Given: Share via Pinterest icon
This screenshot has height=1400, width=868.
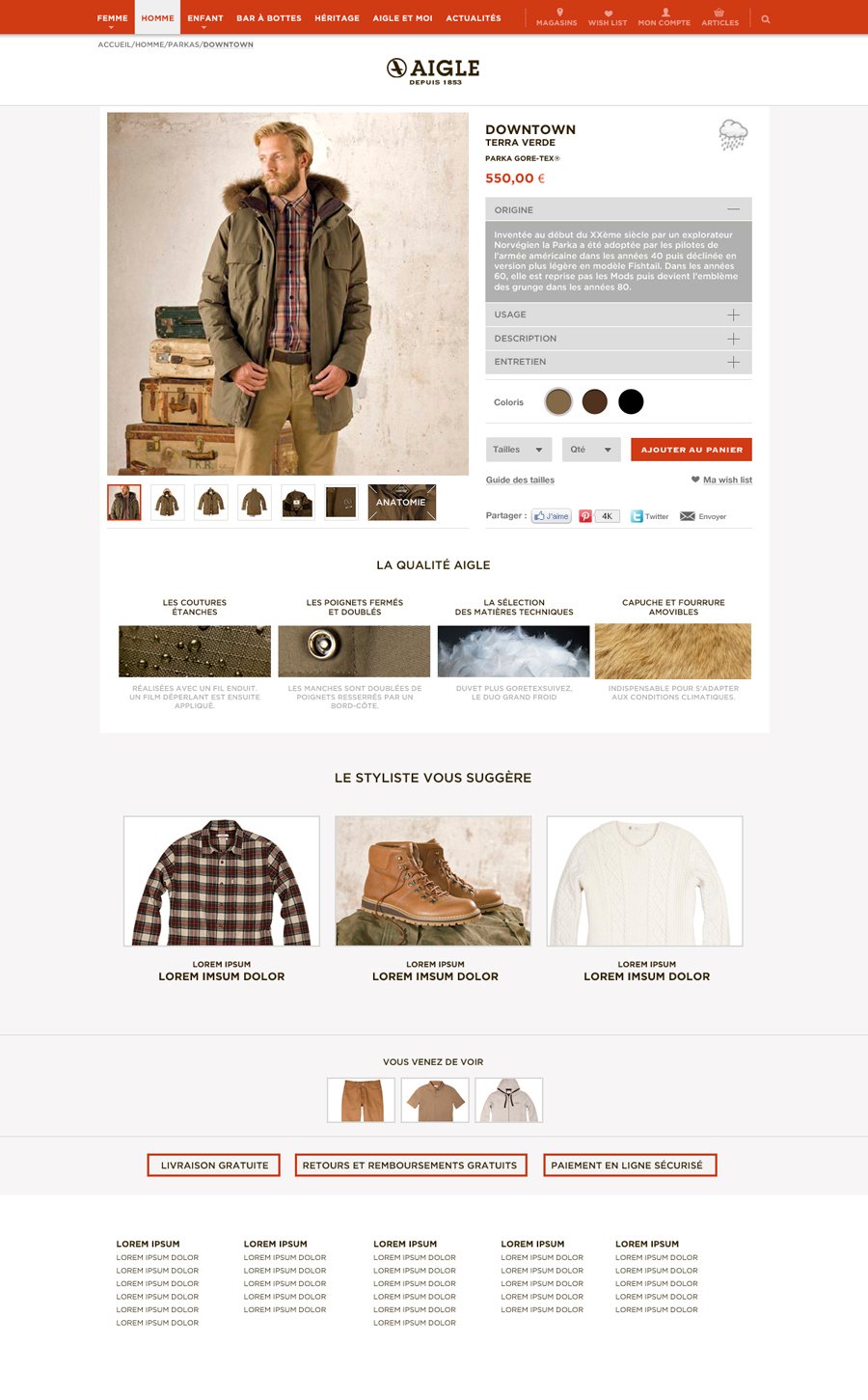Looking at the screenshot, I should click(584, 516).
